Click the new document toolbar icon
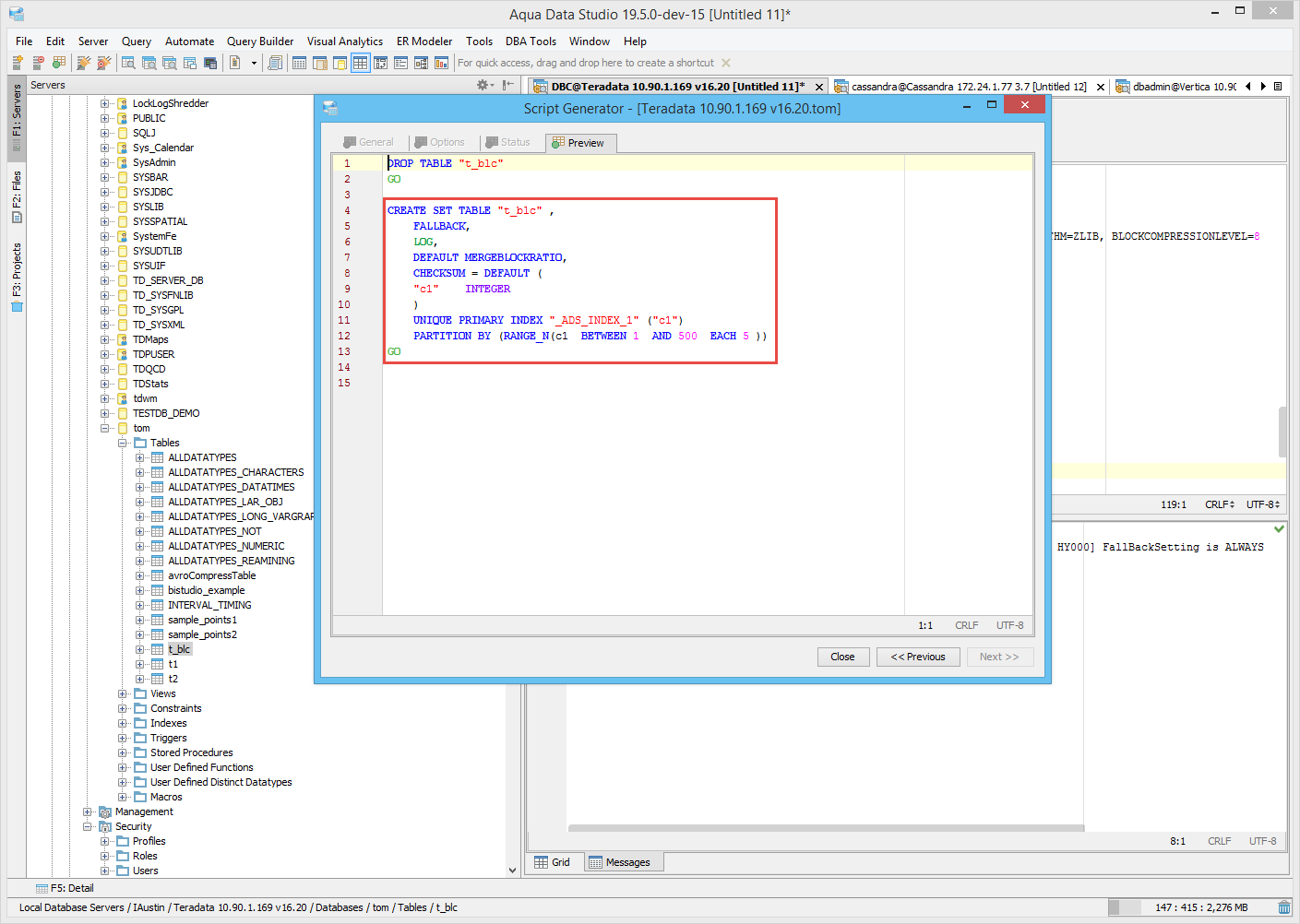The image size is (1300, 924). 234,63
